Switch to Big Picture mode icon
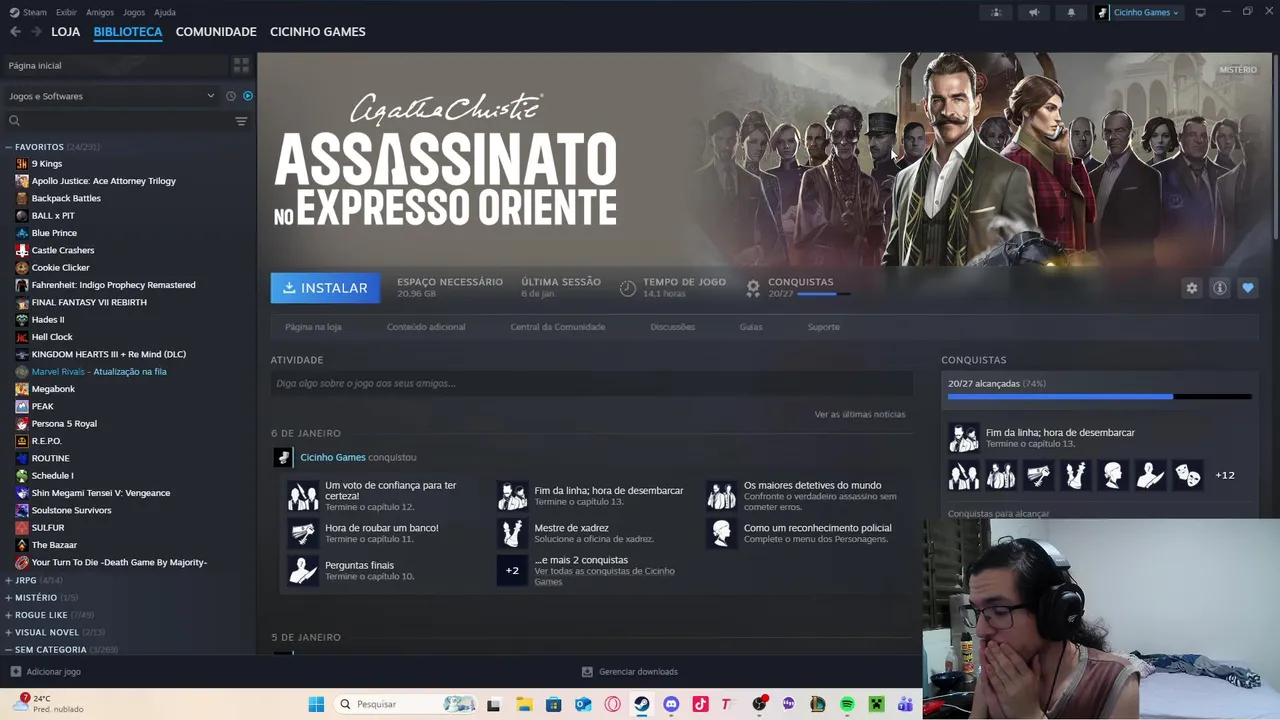 pyautogui.click(x=1200, y=12)
